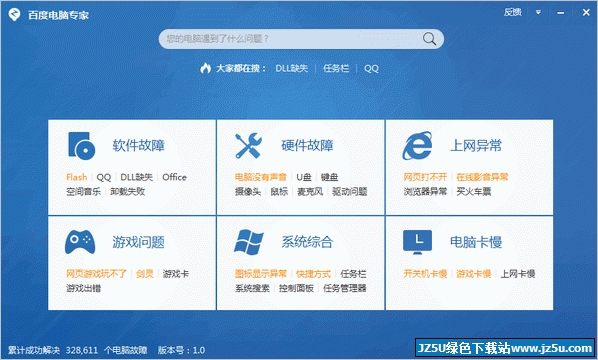598x360 pixels.
Task: Open the game controller icon
Action: tap(80, 242)
